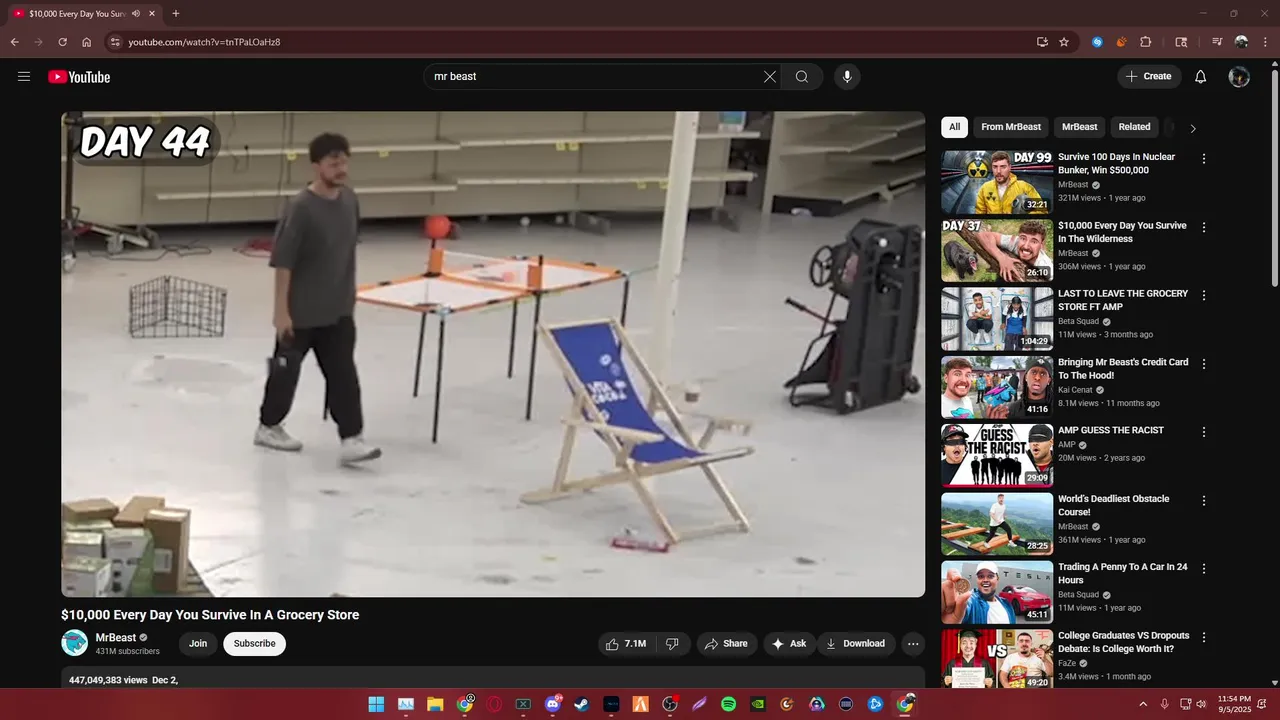Clear the search text with the X
This screenshot has height=720, width=1280.
click(770, 77)
